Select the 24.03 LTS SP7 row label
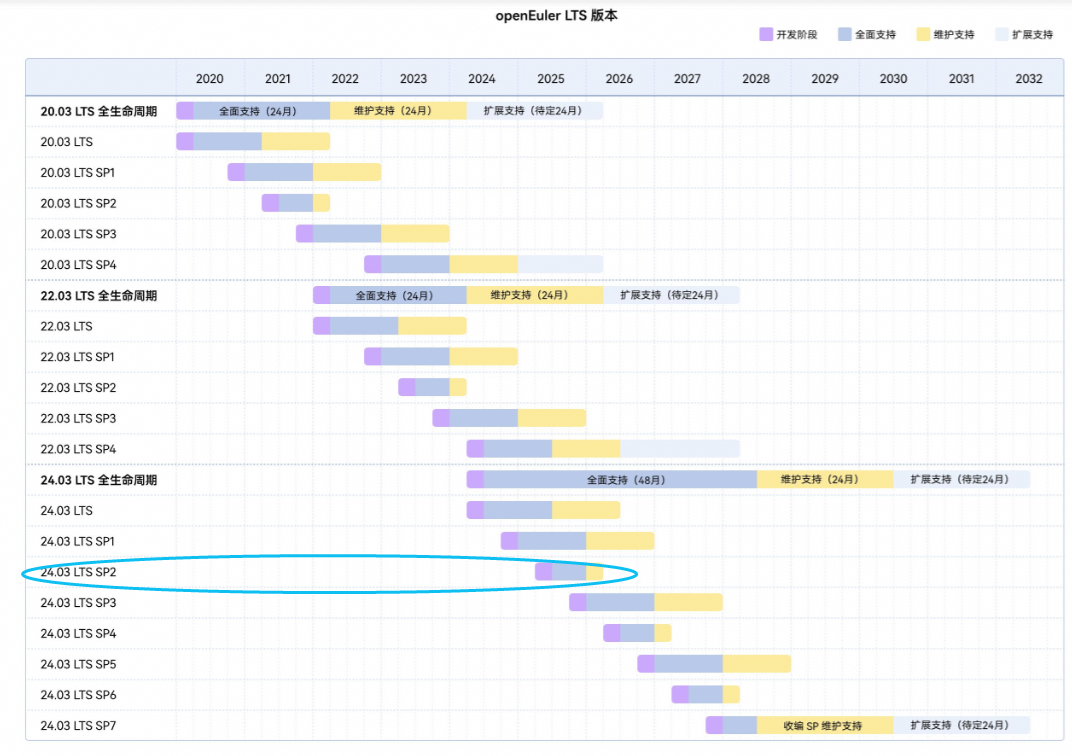Viewport: 1072px width, 756px height. [x=78, y=726]
